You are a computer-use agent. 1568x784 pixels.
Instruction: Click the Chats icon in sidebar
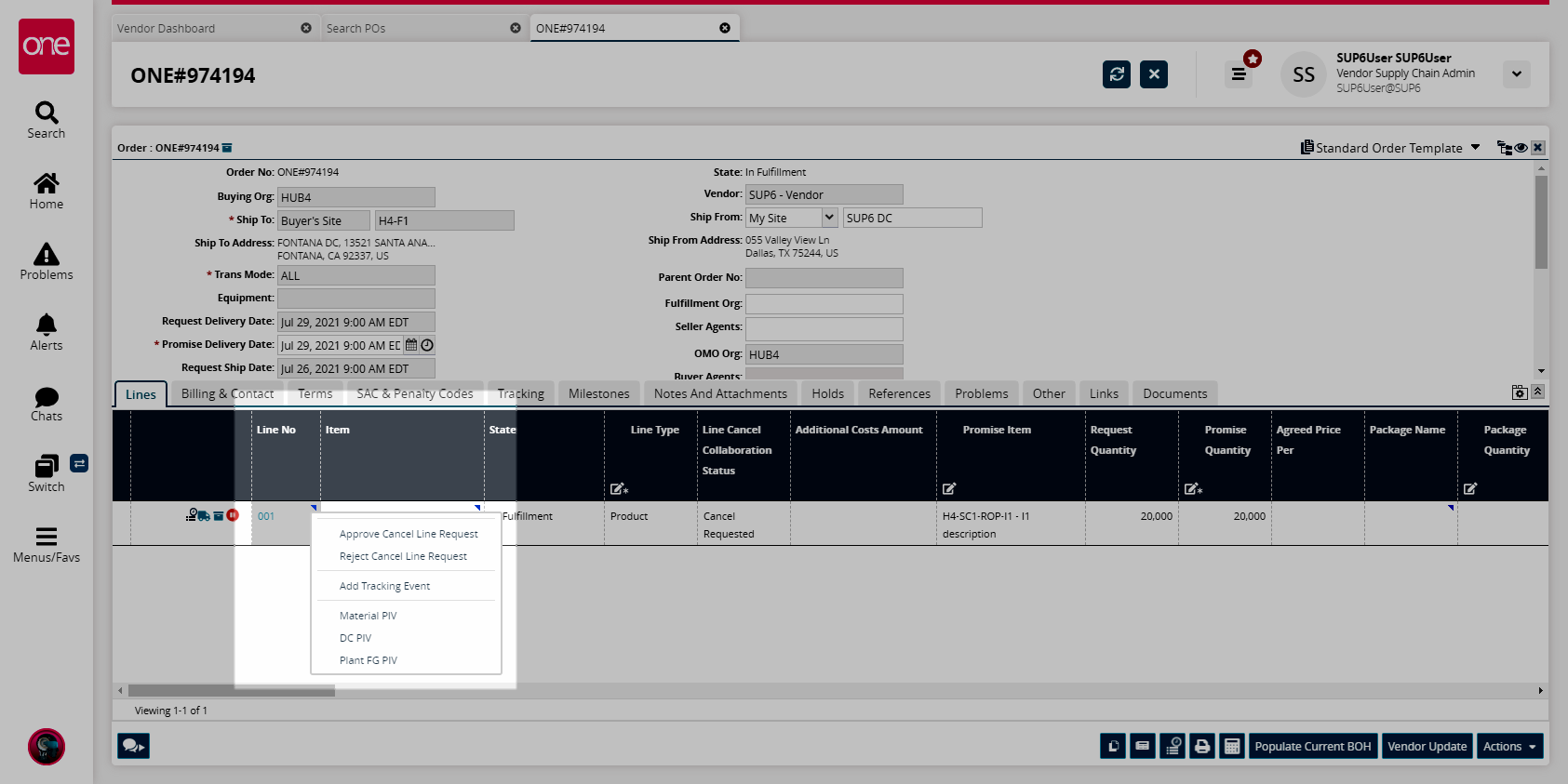click(47, 404)
